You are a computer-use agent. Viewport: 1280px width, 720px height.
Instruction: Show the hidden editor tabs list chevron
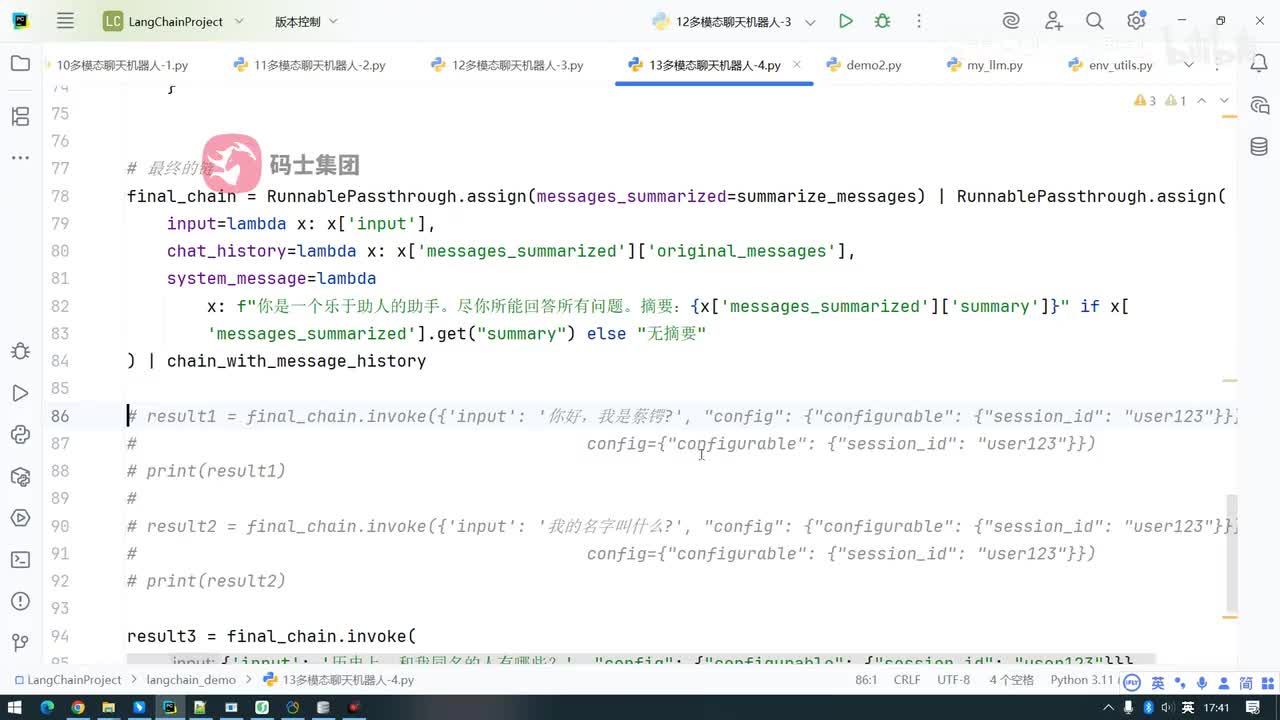click(x=1188, y=64)
